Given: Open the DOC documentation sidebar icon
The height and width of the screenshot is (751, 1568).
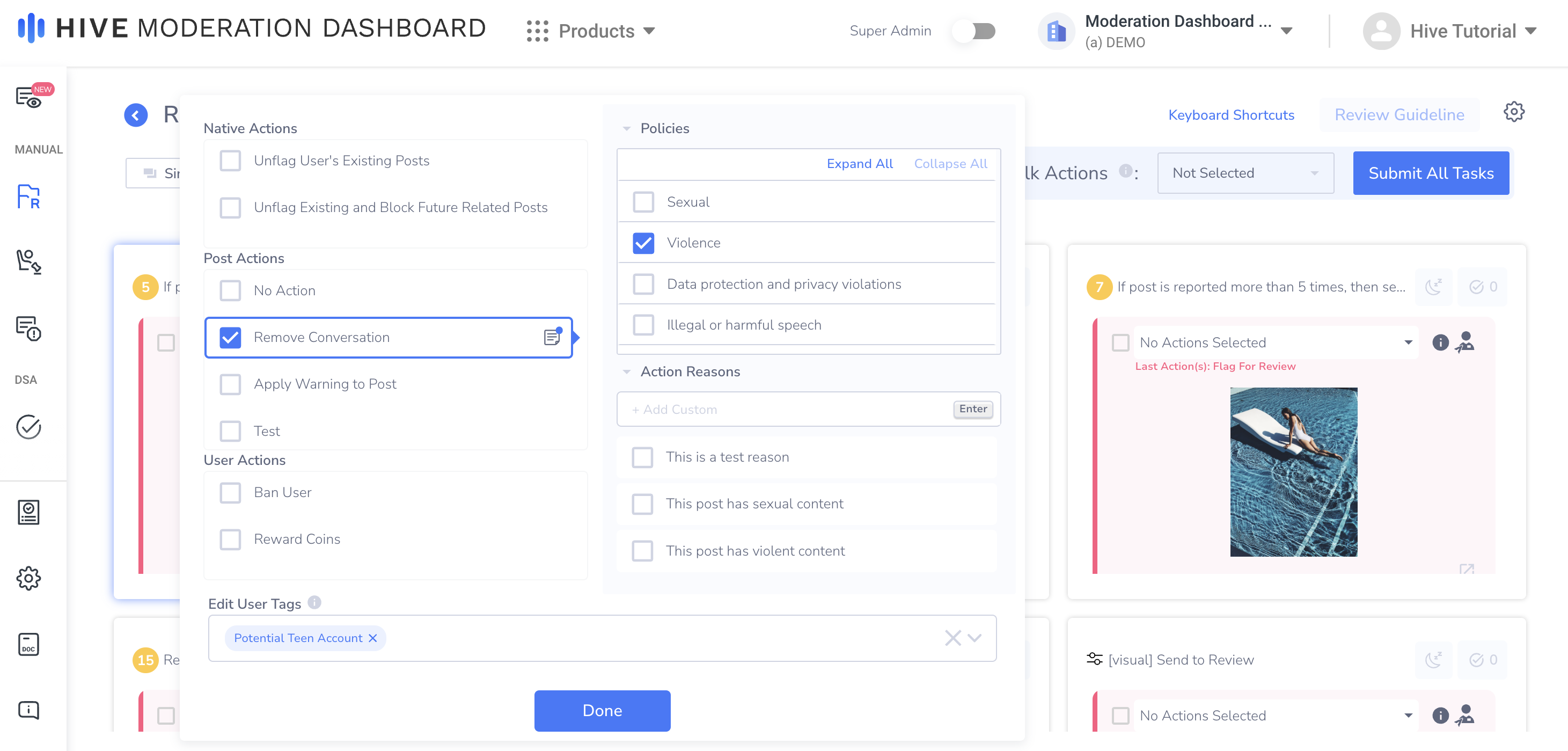Looking at the screenshot, I should point(28,644).
